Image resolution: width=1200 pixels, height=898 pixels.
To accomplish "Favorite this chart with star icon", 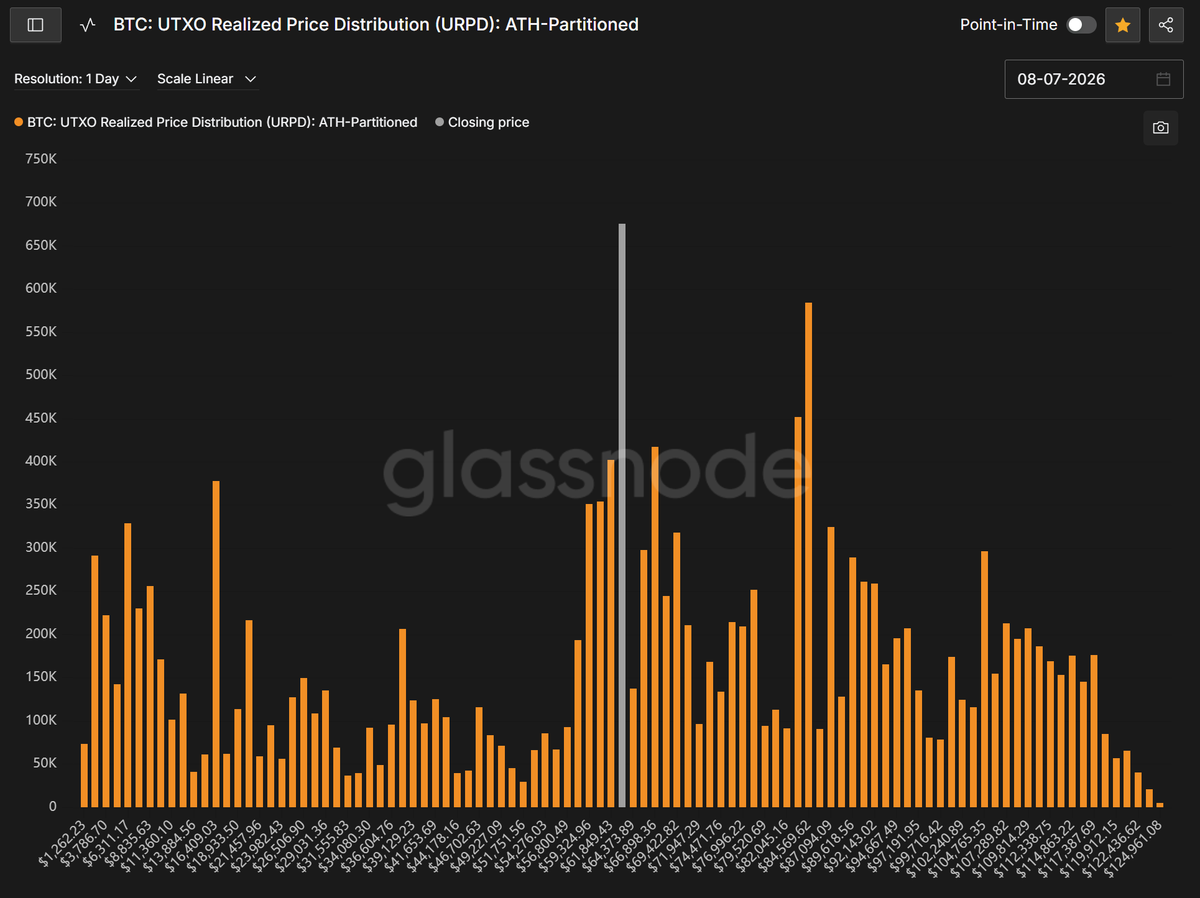I will click(1122, 25).
